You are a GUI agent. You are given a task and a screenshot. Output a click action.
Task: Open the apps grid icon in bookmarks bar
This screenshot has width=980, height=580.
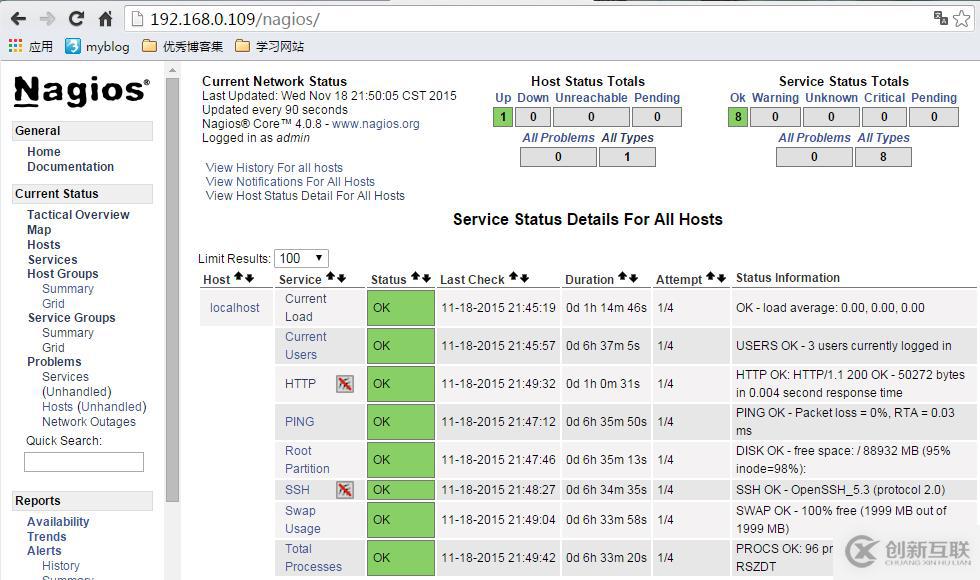click(15, 46)
